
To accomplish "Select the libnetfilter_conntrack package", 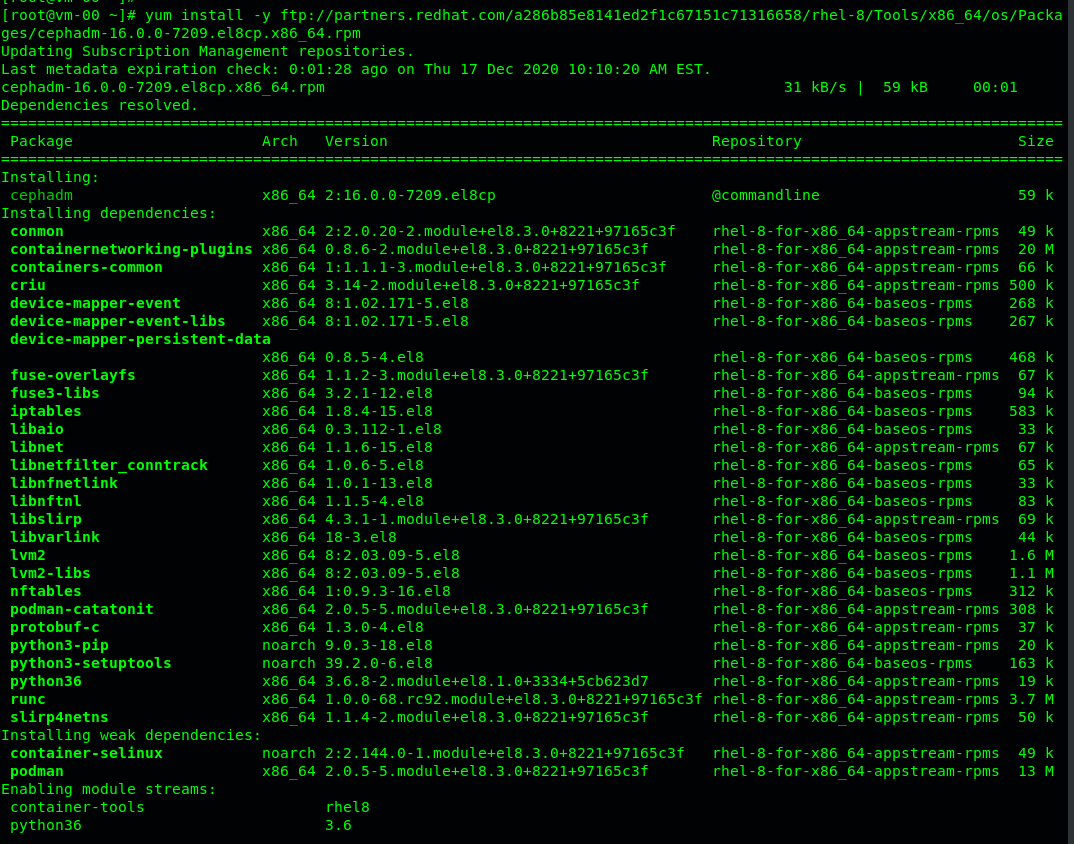I will coord(109,465).
